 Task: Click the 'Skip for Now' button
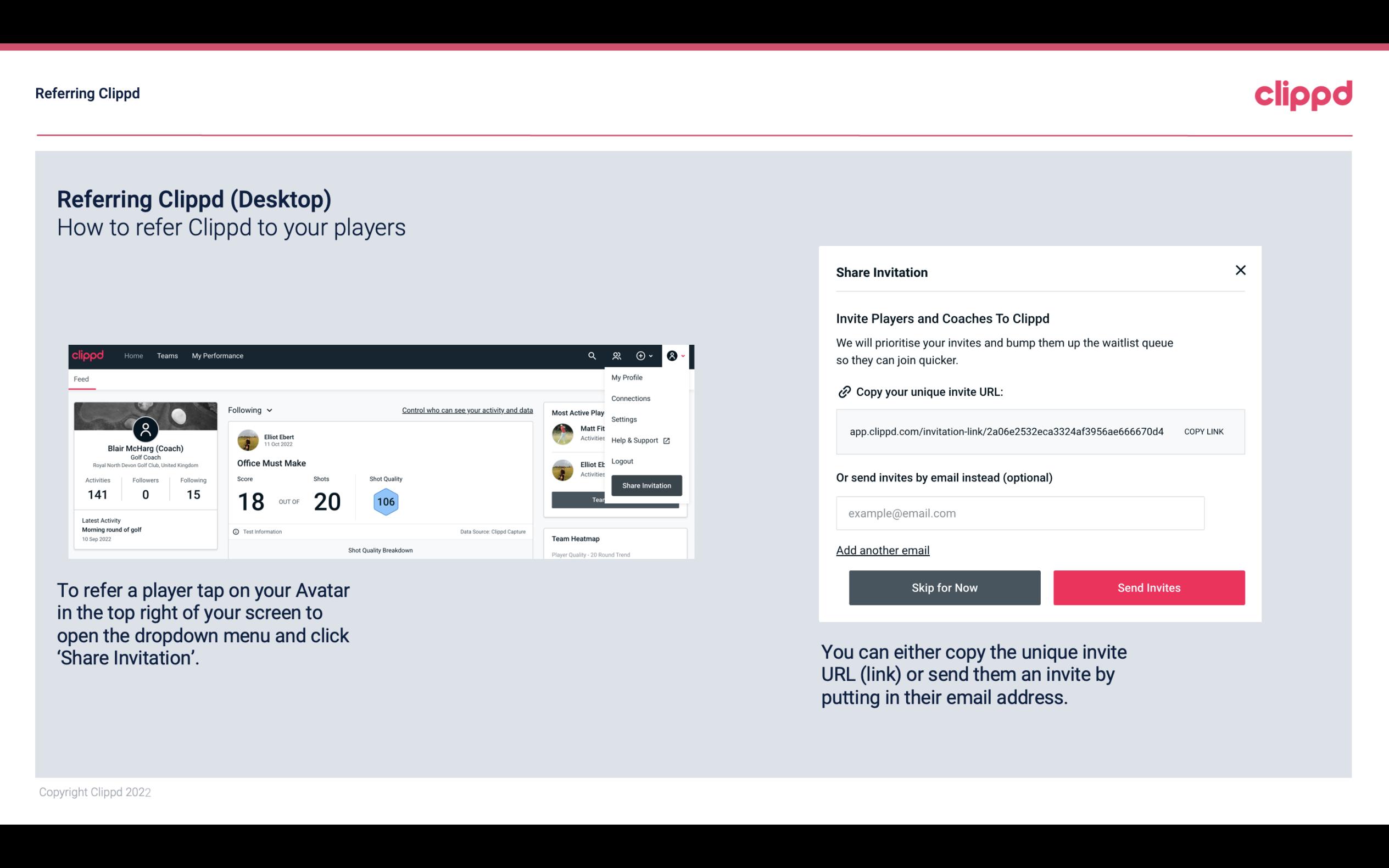click(x=945, y=588)
